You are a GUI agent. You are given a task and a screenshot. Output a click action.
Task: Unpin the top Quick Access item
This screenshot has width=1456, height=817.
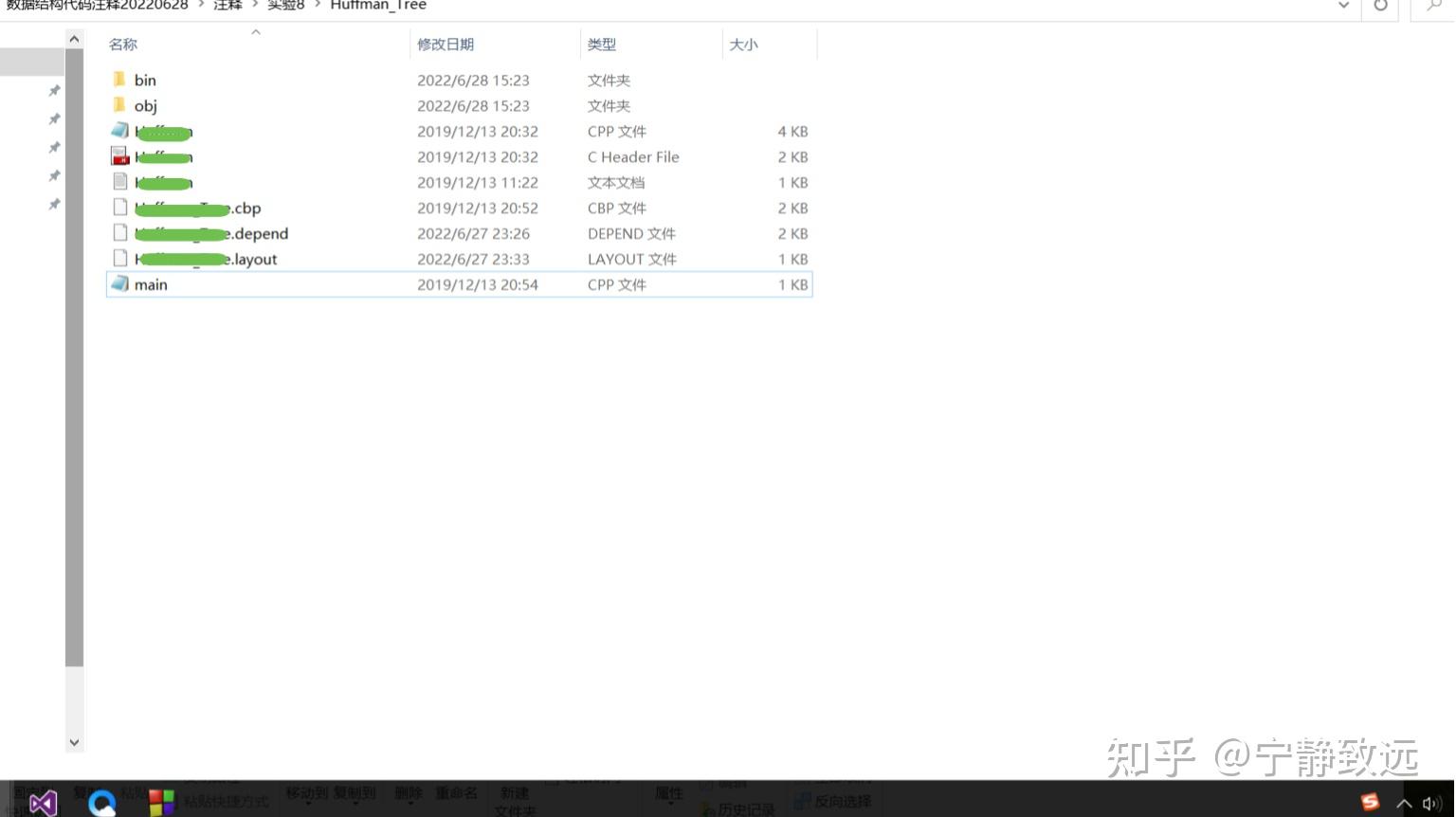point(54,90)
